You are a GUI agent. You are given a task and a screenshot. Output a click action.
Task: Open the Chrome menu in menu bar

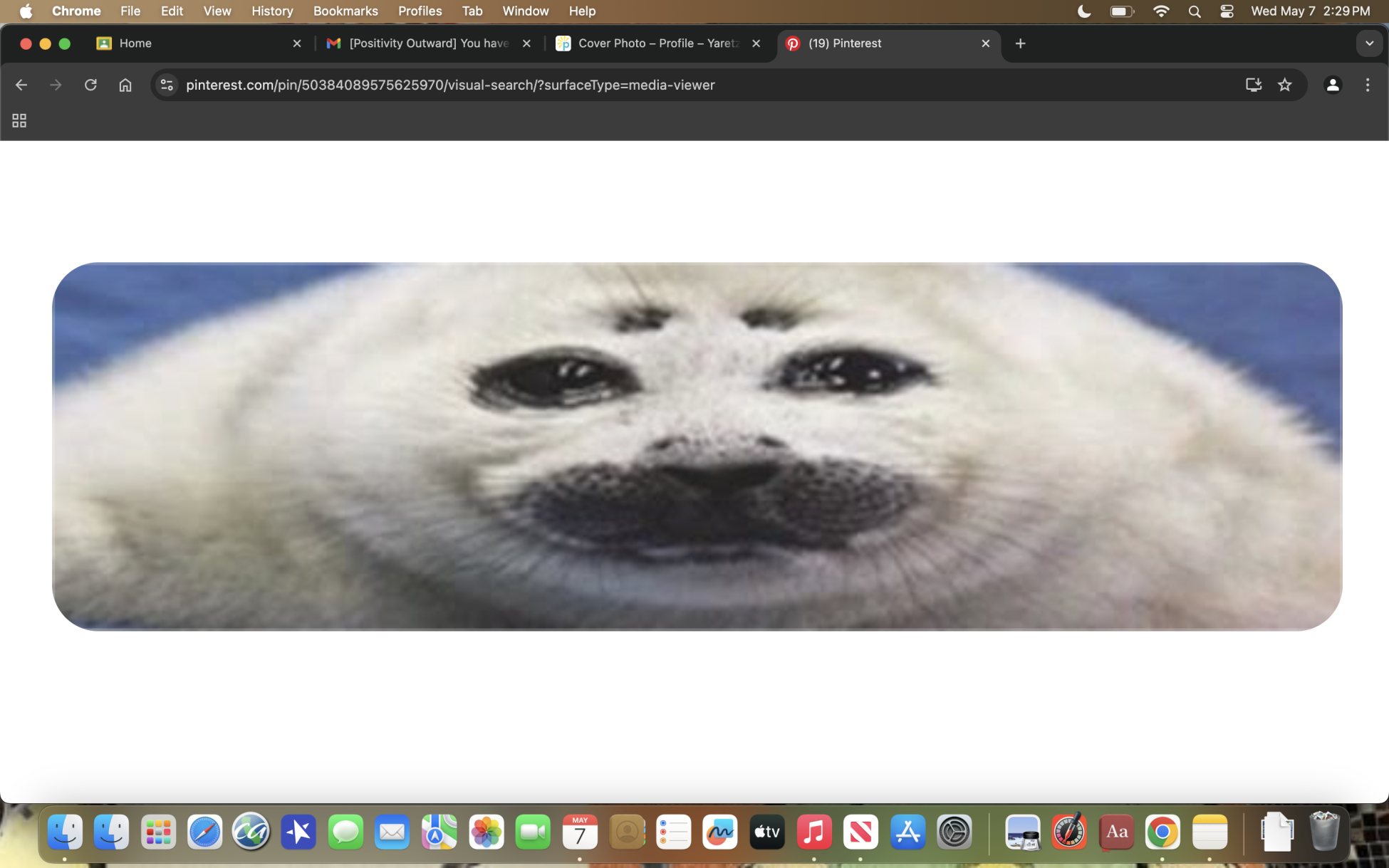click(76, 11)
